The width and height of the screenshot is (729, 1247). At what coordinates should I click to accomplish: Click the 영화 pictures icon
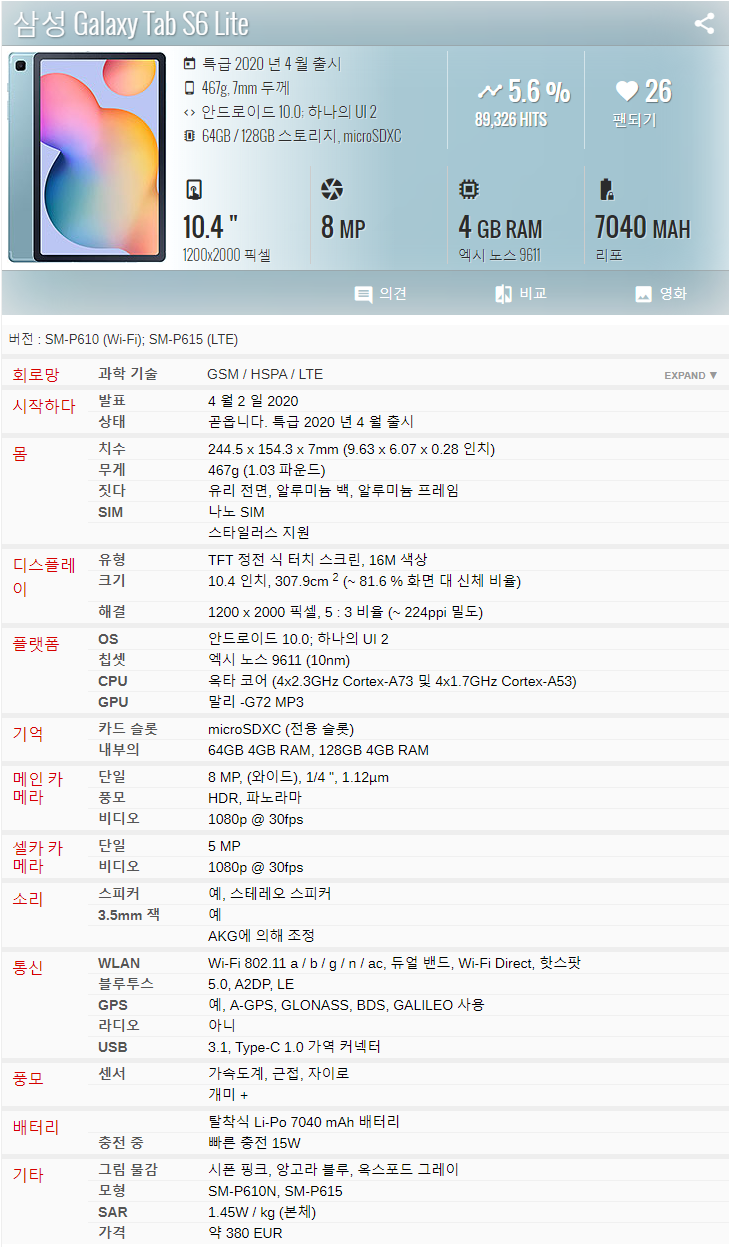[x=643, y=294]
